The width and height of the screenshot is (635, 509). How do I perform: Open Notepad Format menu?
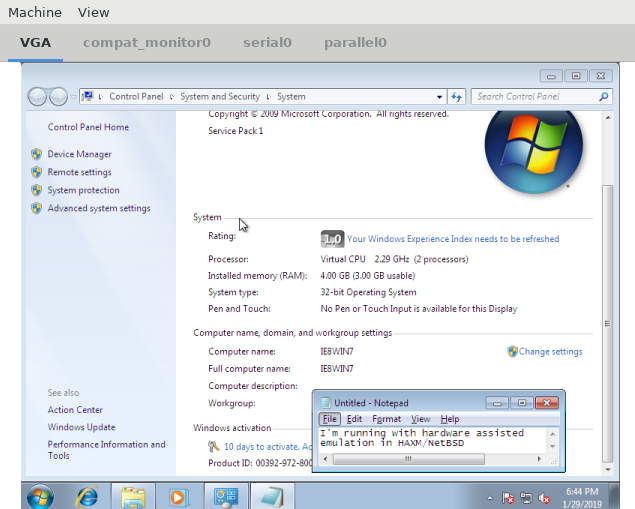(x=386, y=419)
